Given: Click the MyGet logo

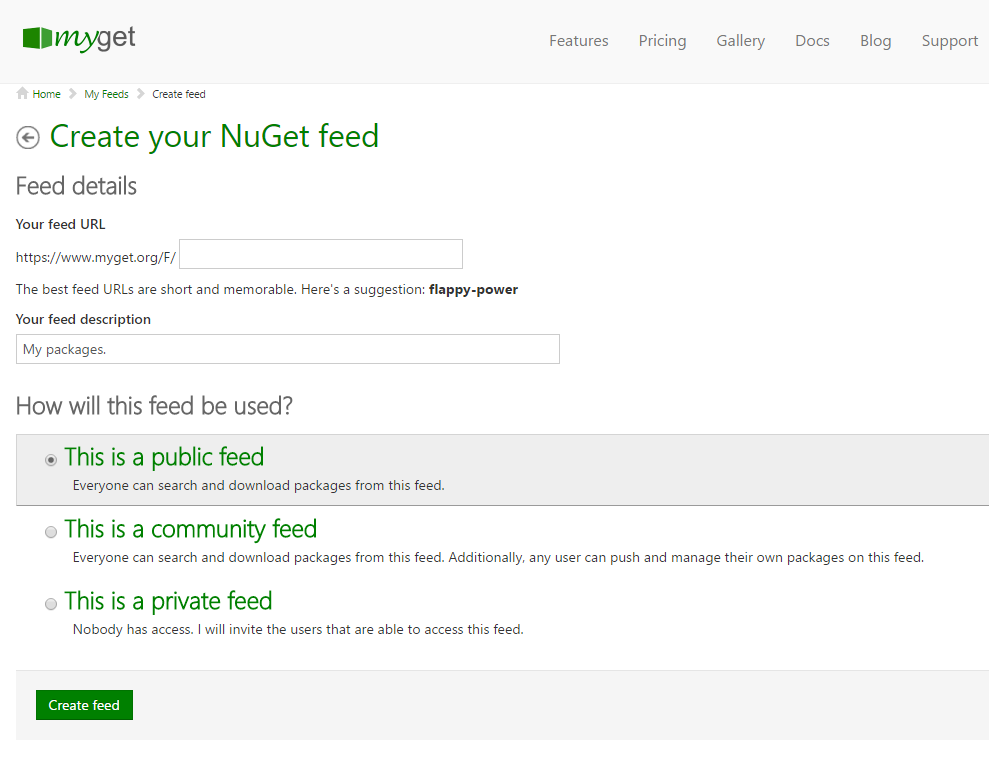Looking at the screenshot, I should click(79, 39).
